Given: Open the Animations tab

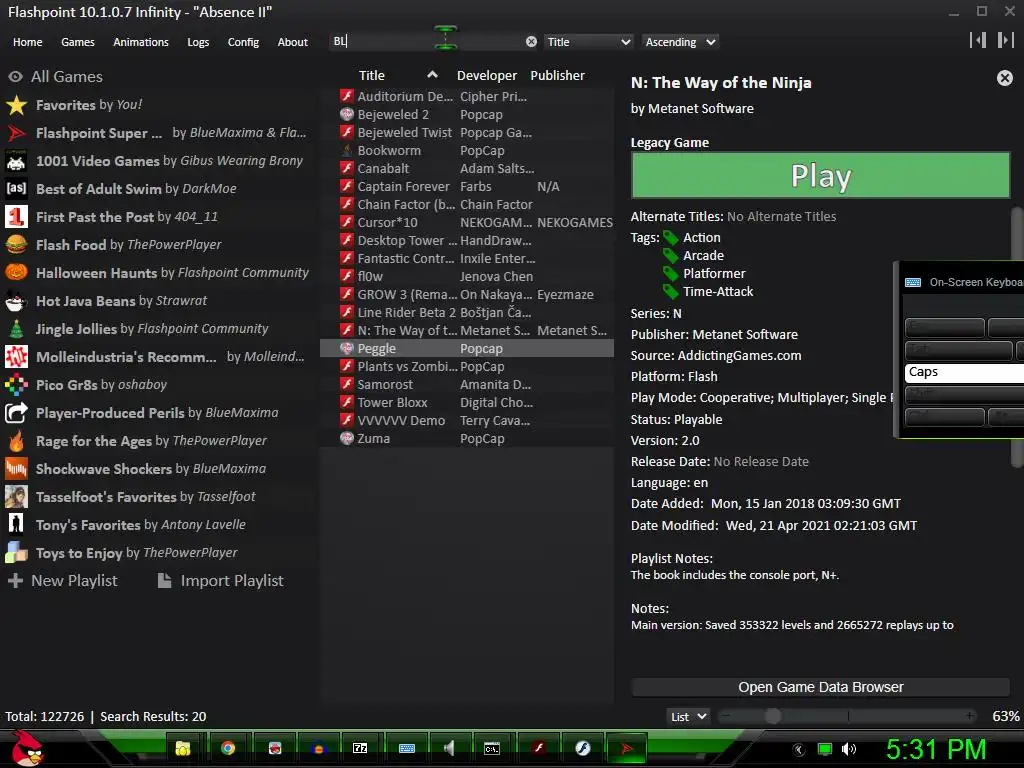Looking at the screenshot, I should tap(140, 42).
